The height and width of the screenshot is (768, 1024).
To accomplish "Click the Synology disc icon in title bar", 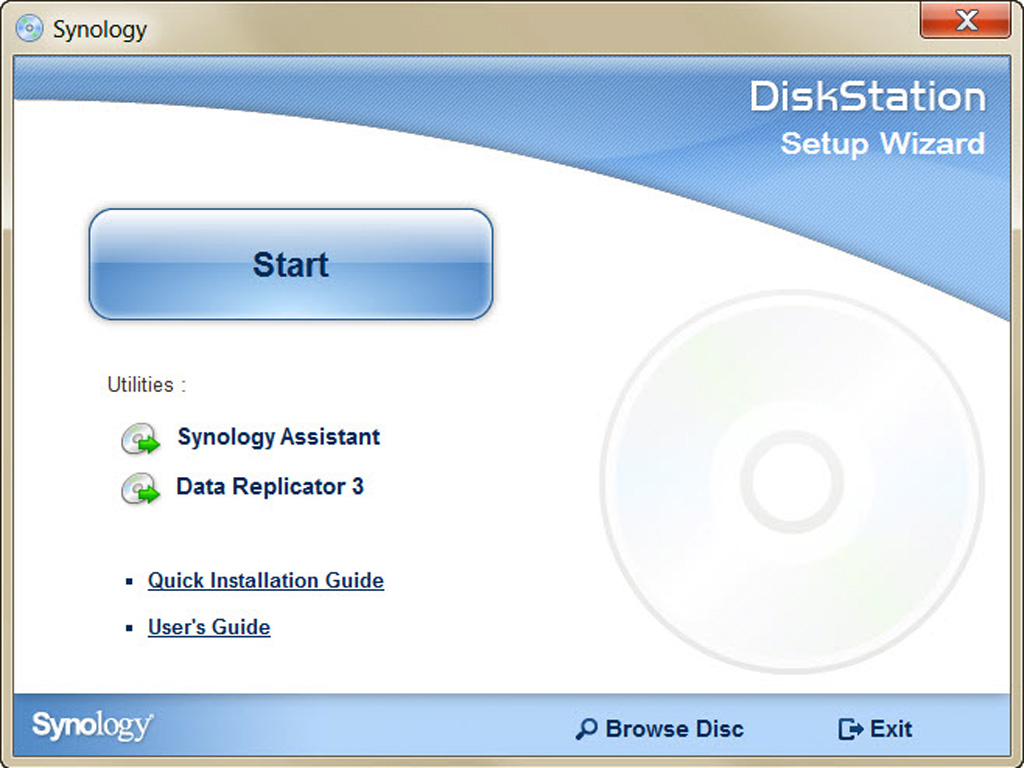I will pos(29,29).
